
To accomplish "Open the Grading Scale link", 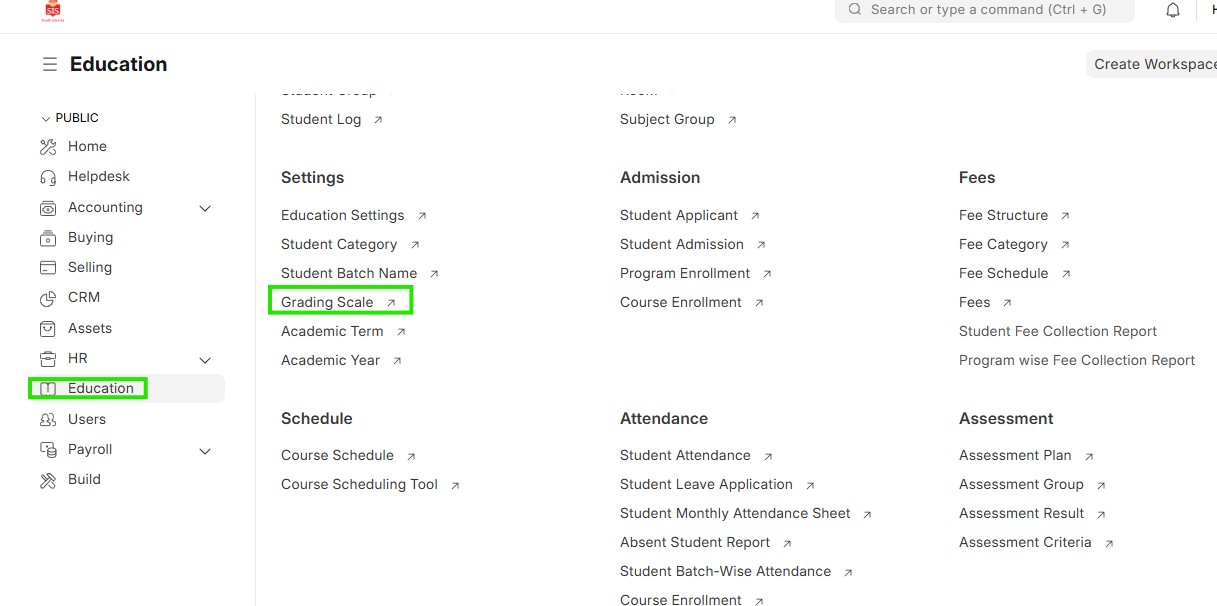I will (x=327, y=302).
